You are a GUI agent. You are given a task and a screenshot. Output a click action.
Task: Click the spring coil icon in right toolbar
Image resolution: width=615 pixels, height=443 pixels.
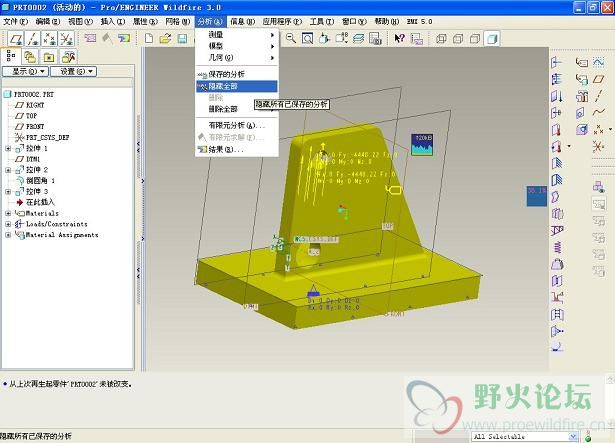[x=557, y=247]
